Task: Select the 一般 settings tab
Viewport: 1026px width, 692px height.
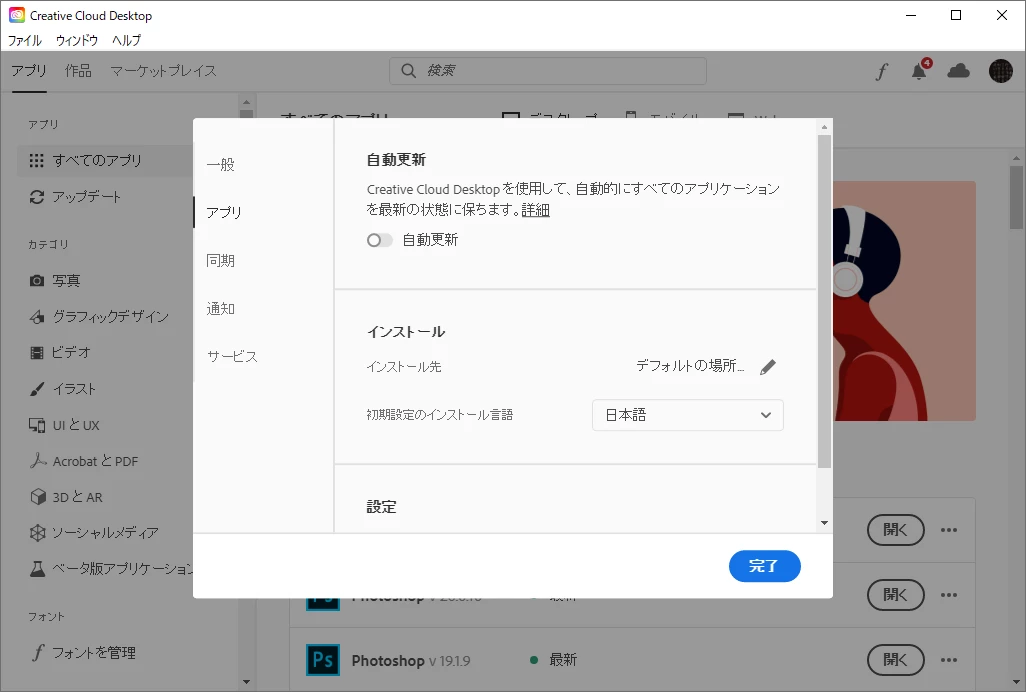Action: [x=221, y=164]
